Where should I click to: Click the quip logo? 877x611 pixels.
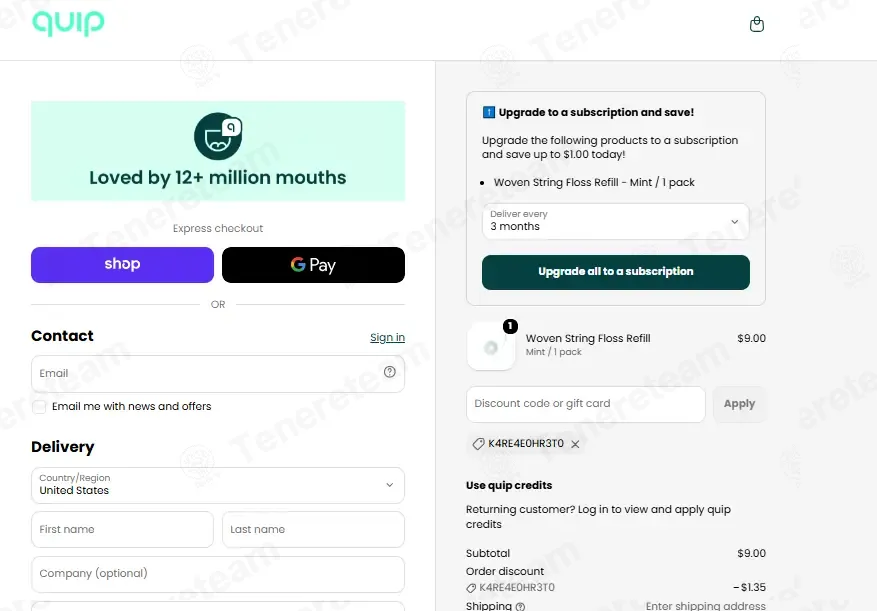pos(68,23)
